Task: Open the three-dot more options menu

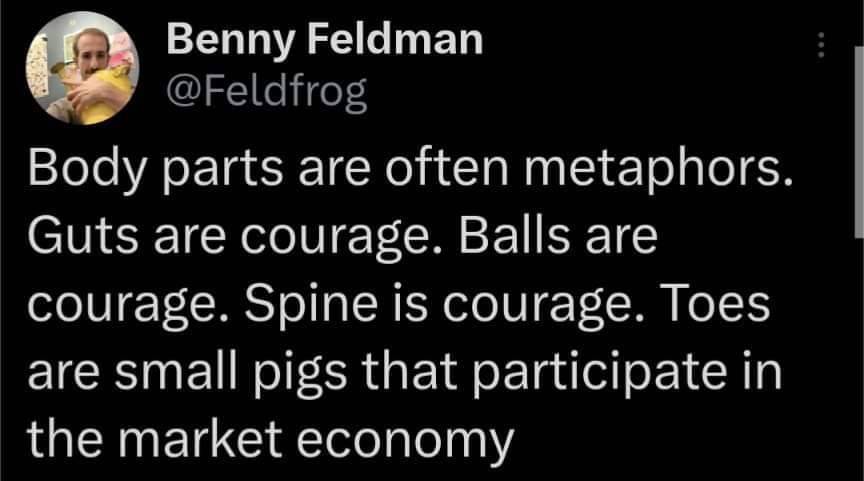Action: click(x=820, y=45)
